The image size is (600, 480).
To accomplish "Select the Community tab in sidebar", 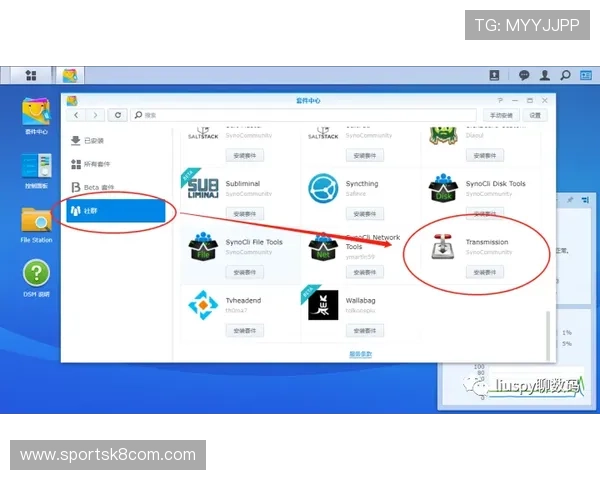I will (113, 211).
